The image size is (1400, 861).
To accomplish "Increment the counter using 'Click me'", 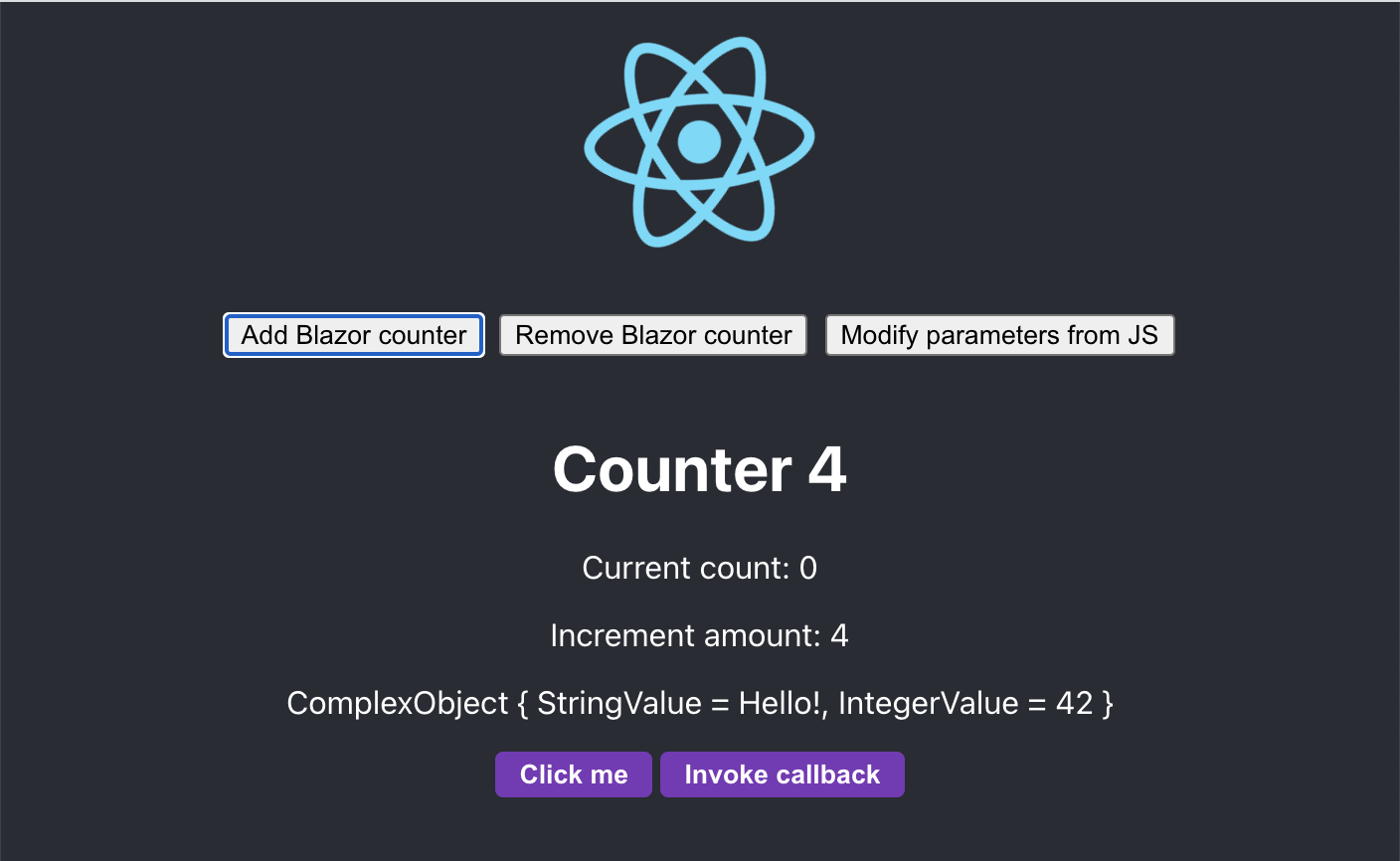I will pos(573,774).
